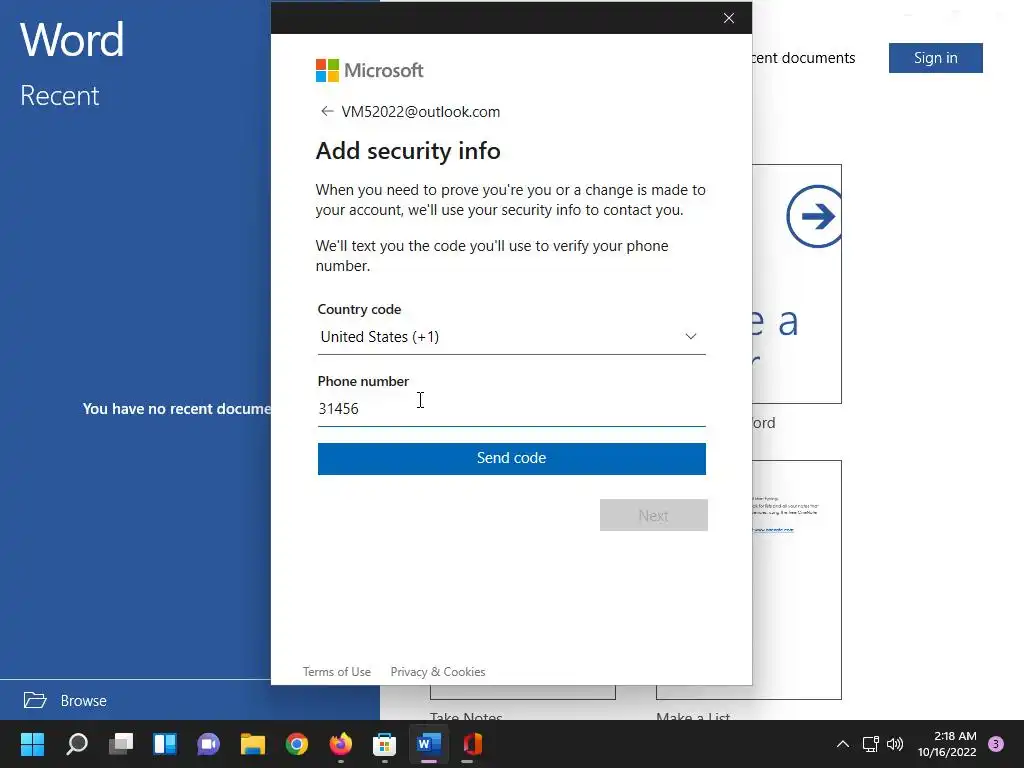Click the back arrow beside VM52022@outlook.com

(327, 112)
